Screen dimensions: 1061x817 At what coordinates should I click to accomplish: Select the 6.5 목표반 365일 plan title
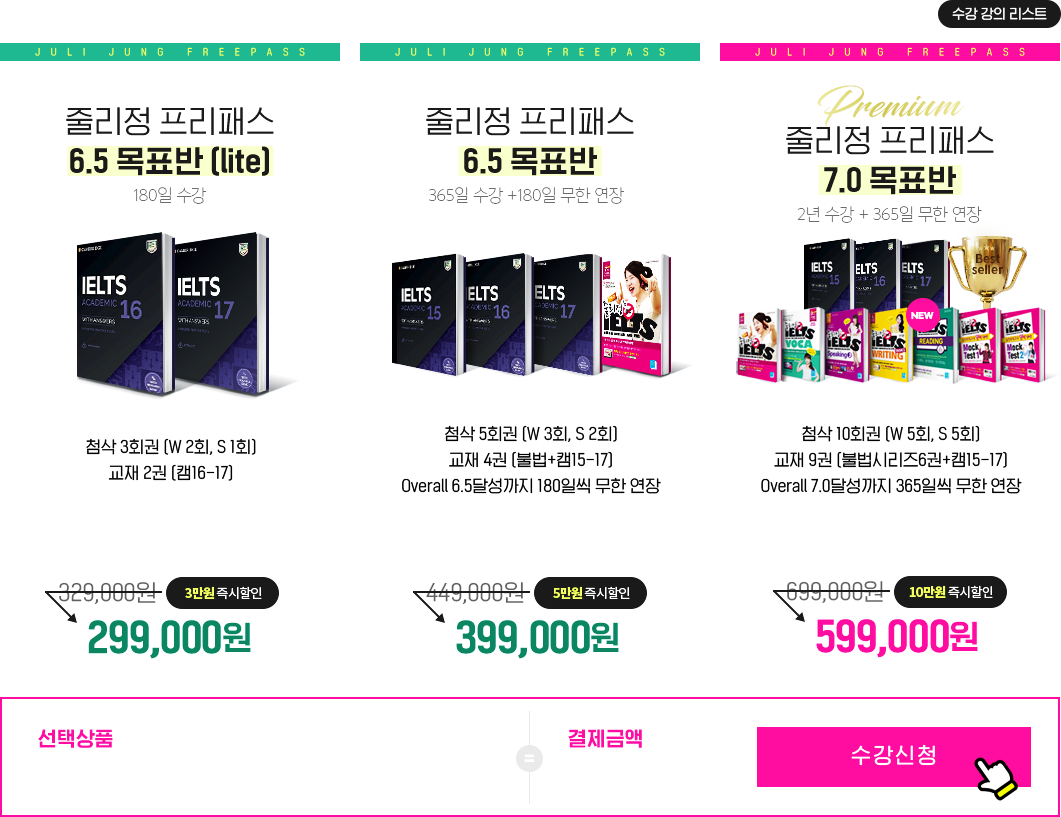pos(530,160)
